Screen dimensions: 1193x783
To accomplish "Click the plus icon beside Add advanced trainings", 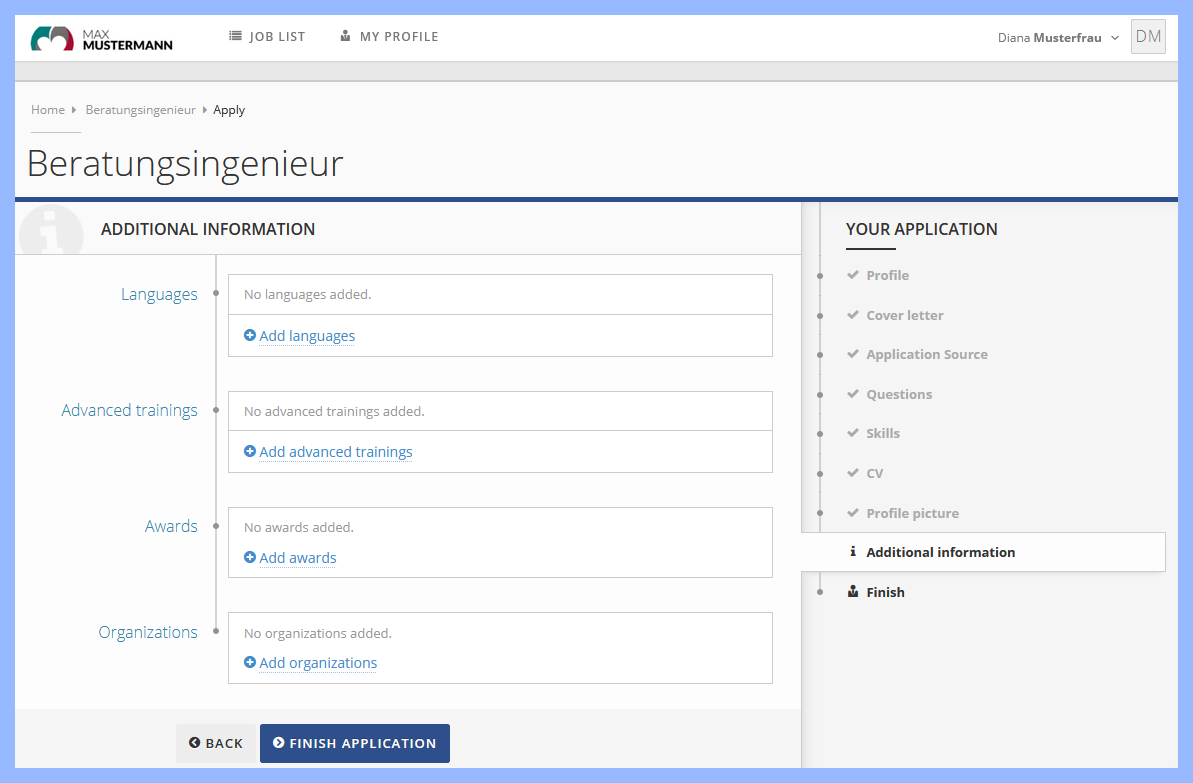I will click(249, 452).
